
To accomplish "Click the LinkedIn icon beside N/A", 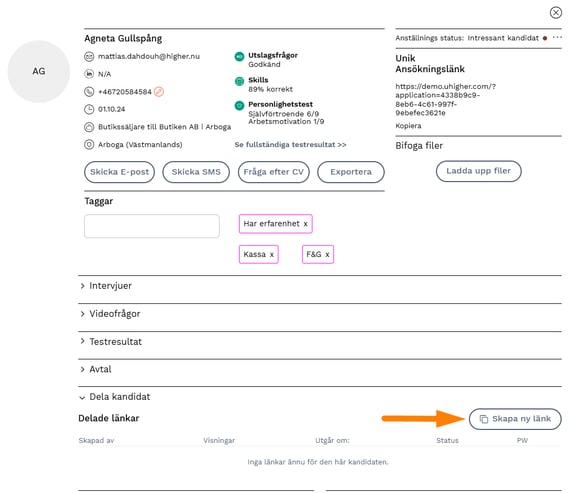I will point(89,74).
